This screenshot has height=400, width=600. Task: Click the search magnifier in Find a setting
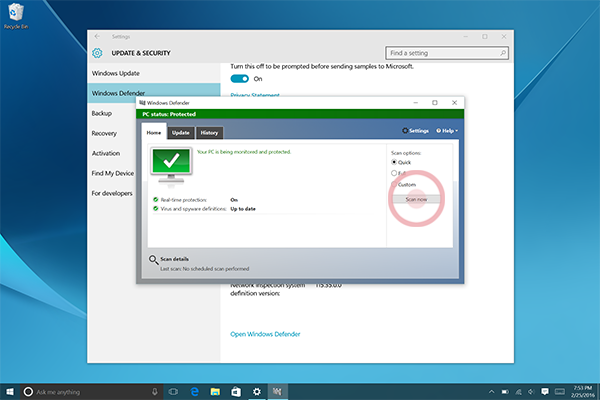[x=502, y=53]
